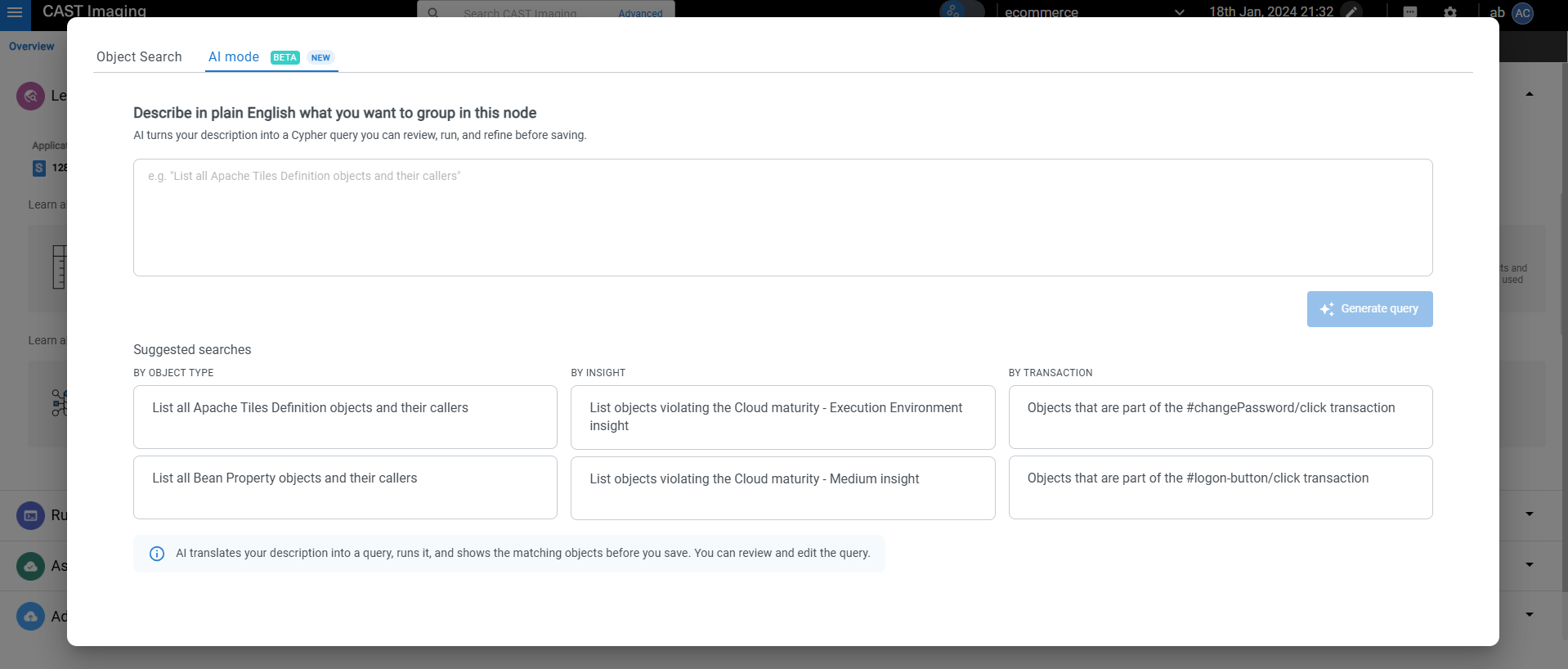Click into the plain English description text area
Screen dimensions: 1568x669
click(x=782, y=218)
